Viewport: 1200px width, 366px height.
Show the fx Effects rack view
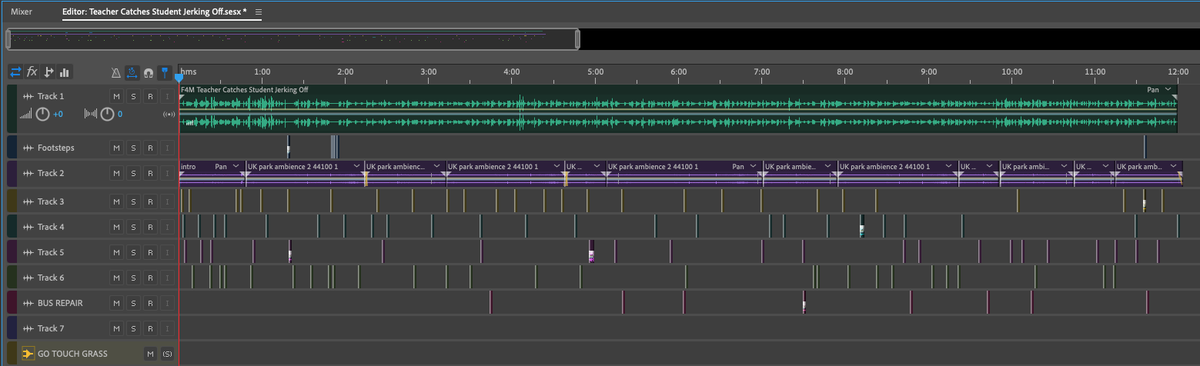32,72
